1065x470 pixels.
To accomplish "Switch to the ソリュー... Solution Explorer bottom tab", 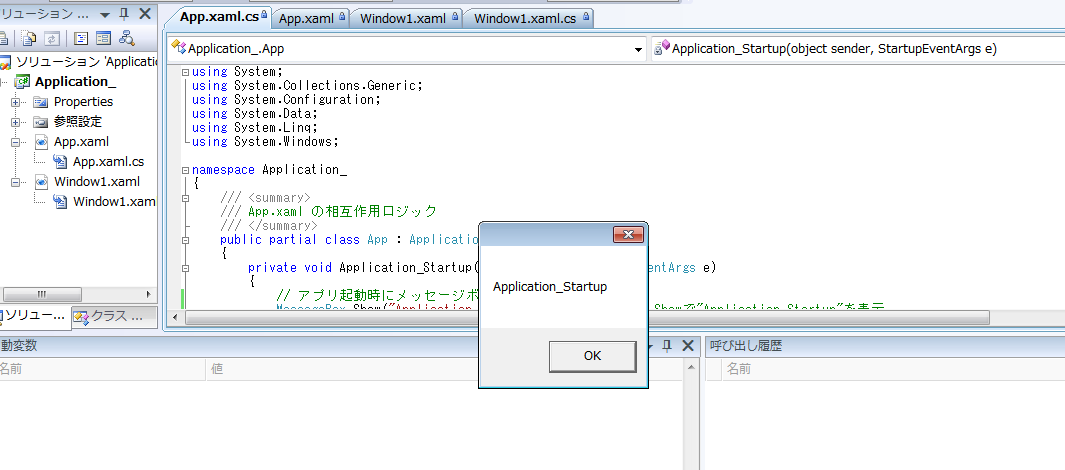I will point(34,317).
